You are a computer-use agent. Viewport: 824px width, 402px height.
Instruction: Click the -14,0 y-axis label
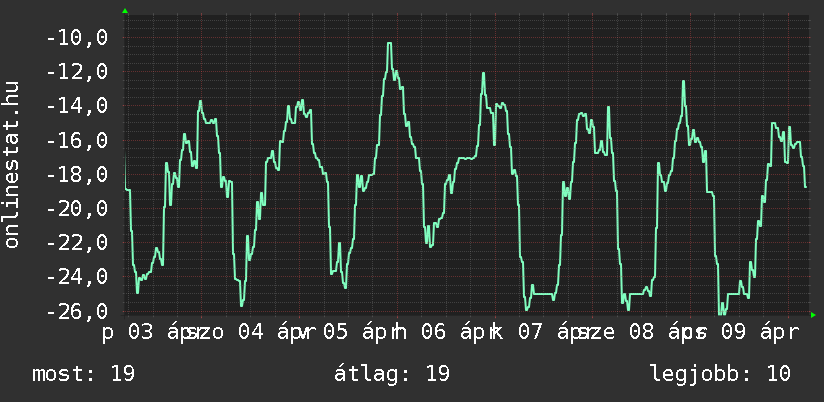(x=76, y=106)
